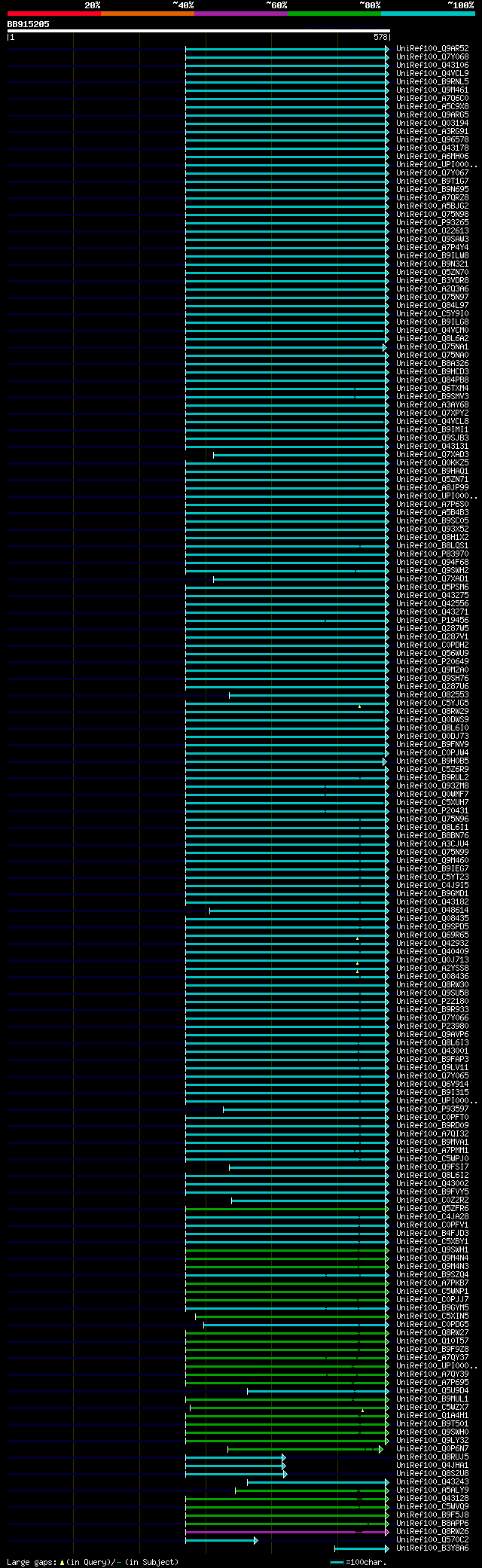Select the UniRef100_O82553 label
The height and width of the screenshot is (1568, 482).
coord(432,694)
